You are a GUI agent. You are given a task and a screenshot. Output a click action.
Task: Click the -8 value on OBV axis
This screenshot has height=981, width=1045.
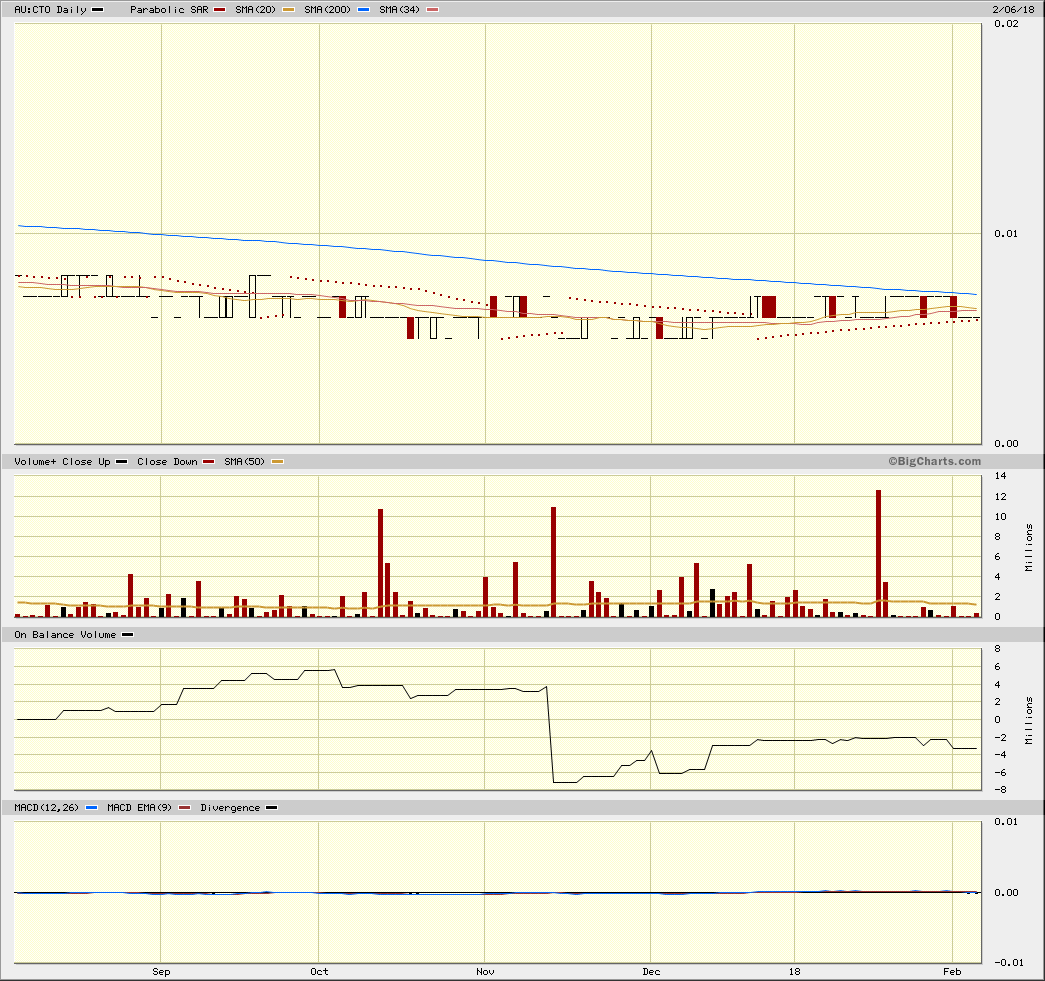1000,790
